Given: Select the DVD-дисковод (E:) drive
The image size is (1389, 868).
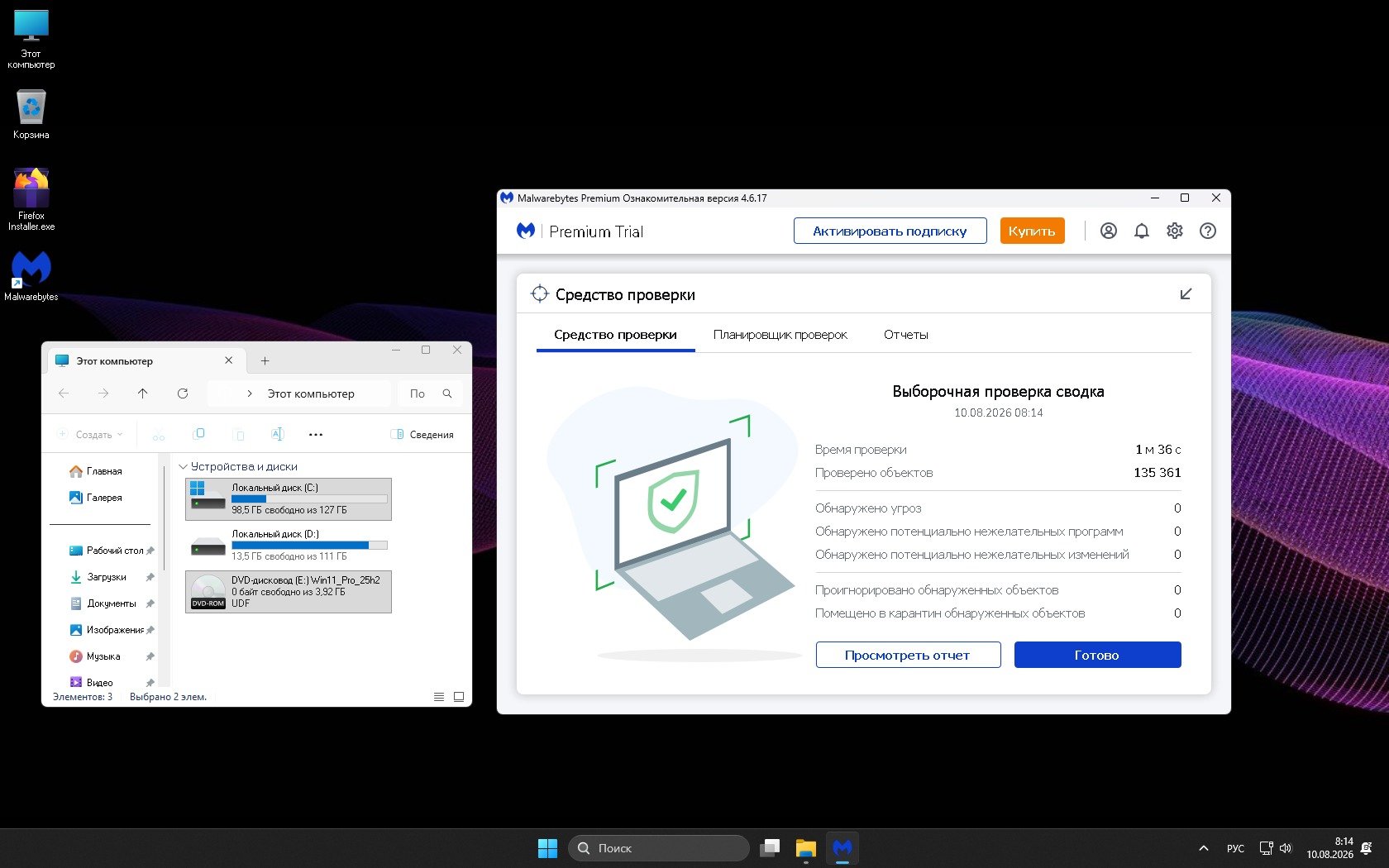Looking at the screenshot, I should point(289,592).
